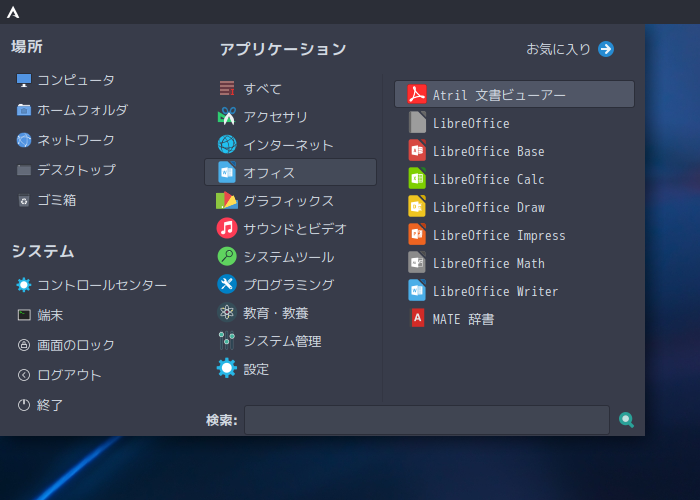Select the 教育・教養 atom icon
Viewport: 700px width, 500px height.
[x=227, y=312]
